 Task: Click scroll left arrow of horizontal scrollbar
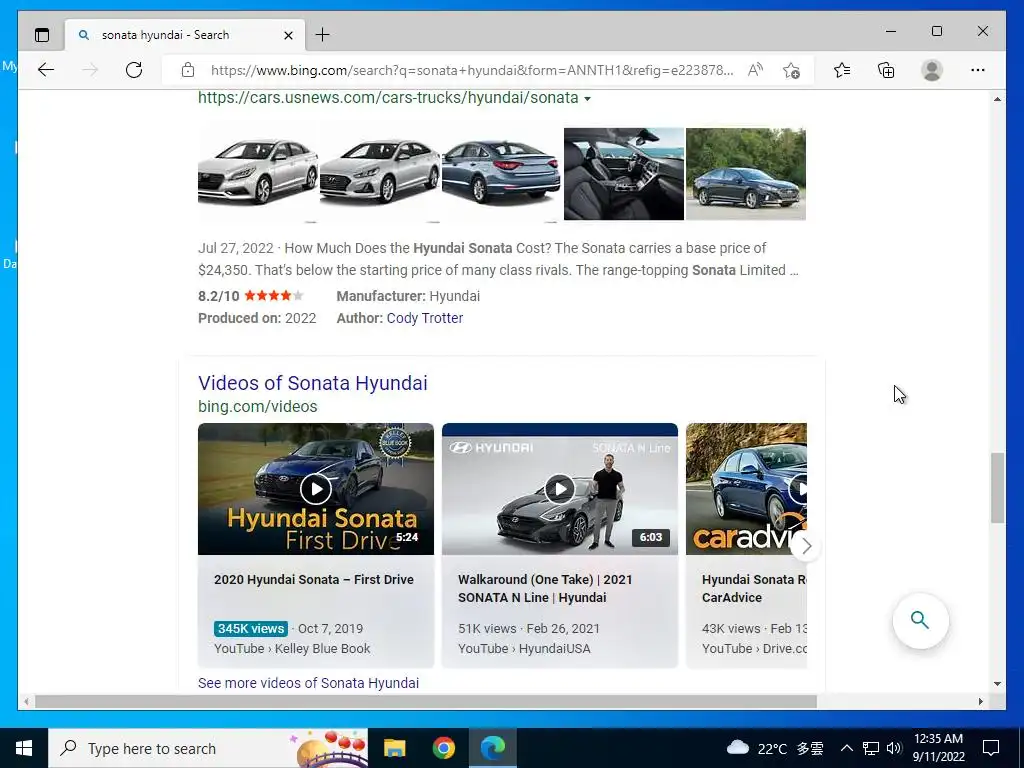click(x=25, y=701)
